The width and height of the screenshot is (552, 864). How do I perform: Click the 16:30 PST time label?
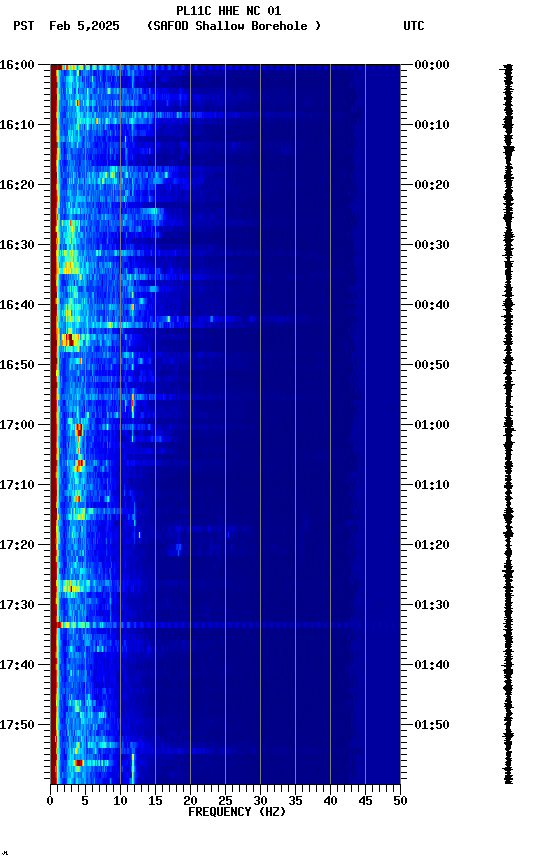click(x=17, y=245)
